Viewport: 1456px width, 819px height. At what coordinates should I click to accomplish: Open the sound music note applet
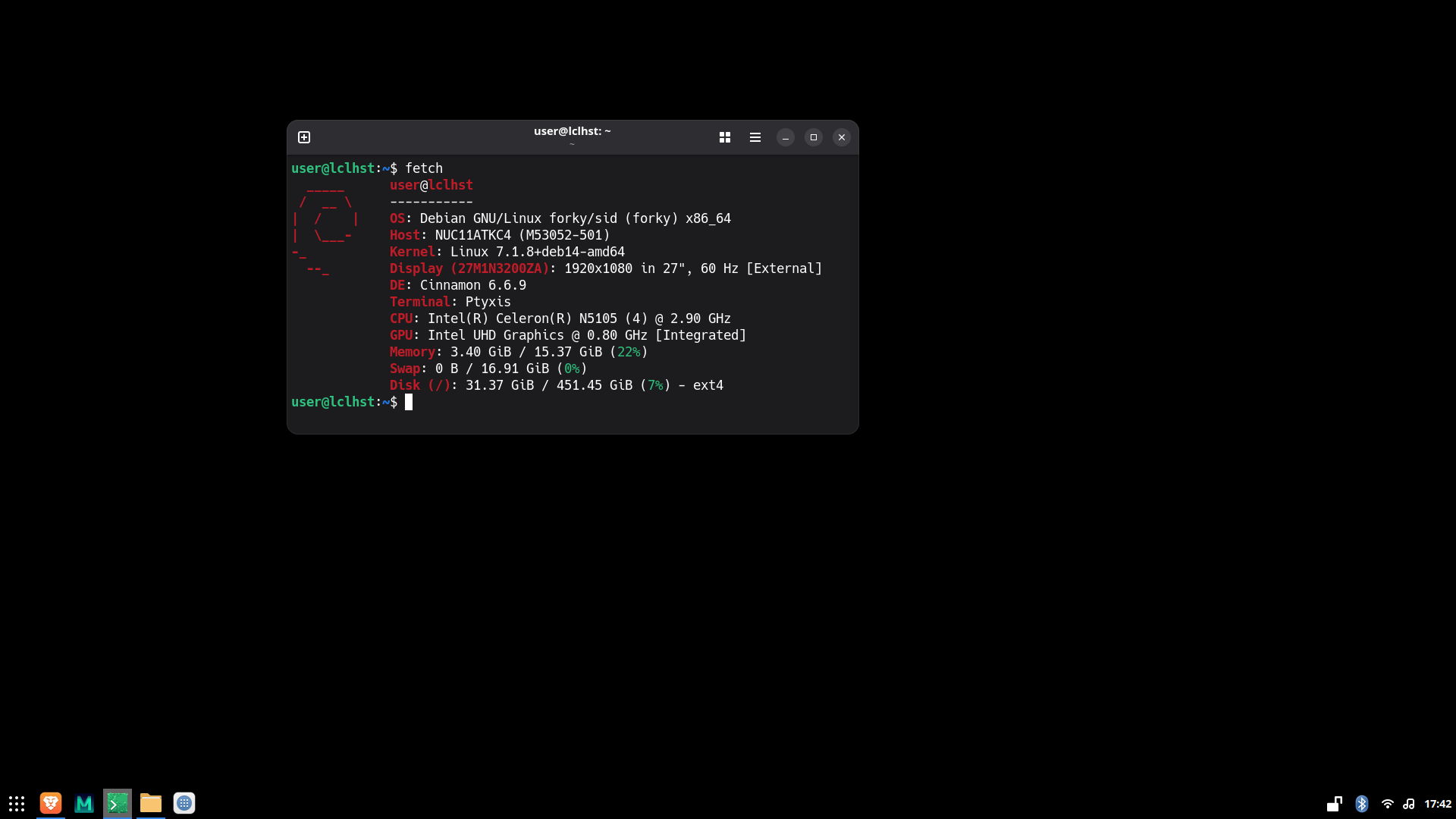pos(1409,804)
